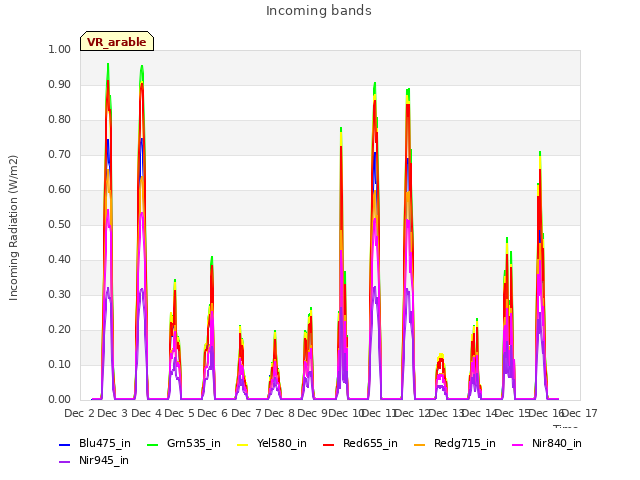The height and width of the screenshot is (480, 640).
Task: Click the purple Nir945_in color marker
Action: [64, 462]
